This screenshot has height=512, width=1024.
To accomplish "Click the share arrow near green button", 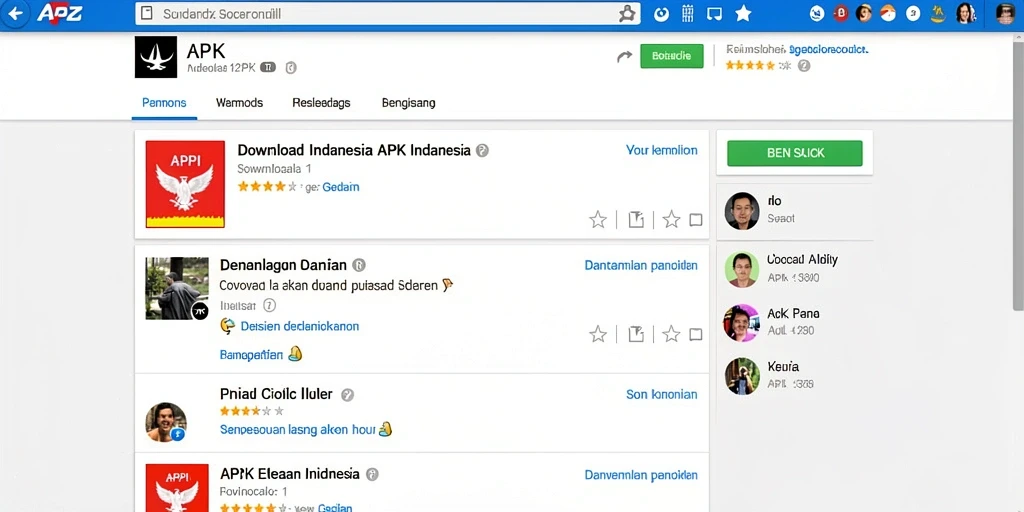I will pos(624,57).
